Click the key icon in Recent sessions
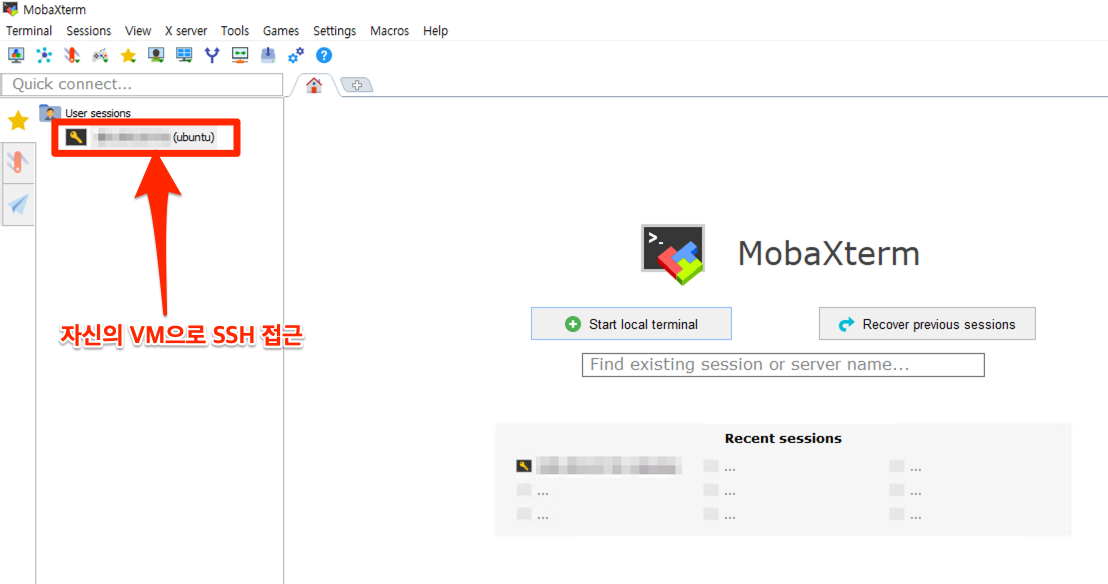The width and height of the screenshot is (1108, 584). [x=524, y=466]
